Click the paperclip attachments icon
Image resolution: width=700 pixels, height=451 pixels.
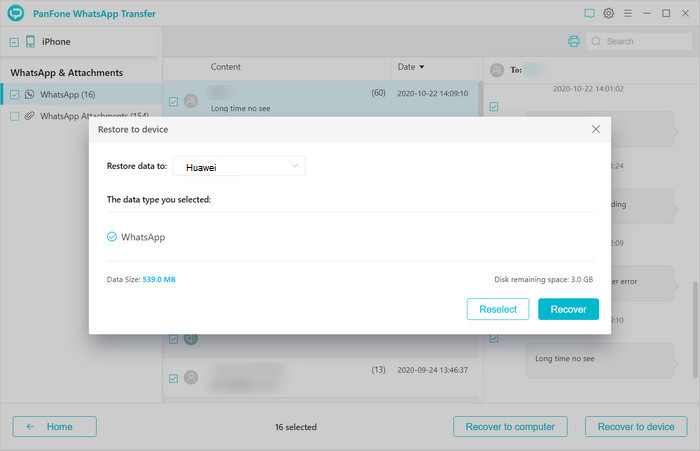coord(29,116)
